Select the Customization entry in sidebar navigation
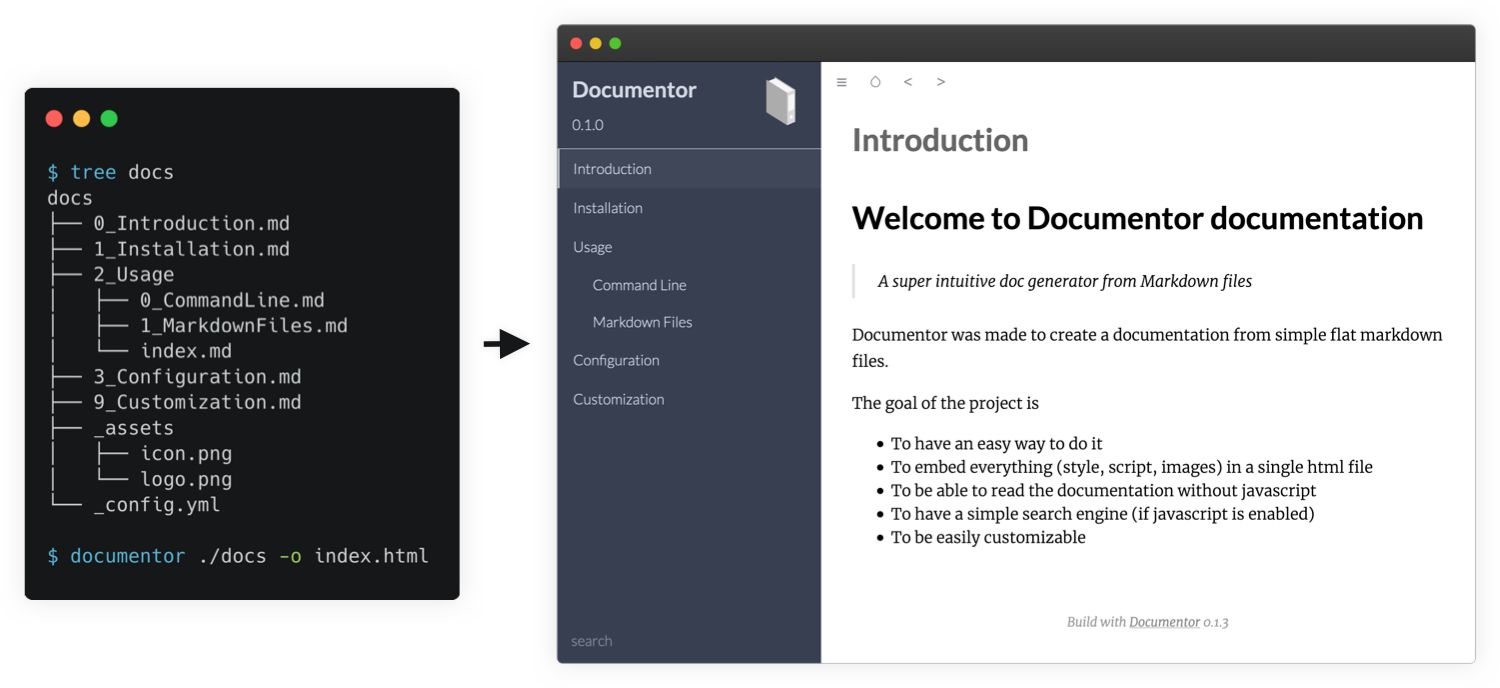Viewport: 1500px width, 688px height. 618,399
